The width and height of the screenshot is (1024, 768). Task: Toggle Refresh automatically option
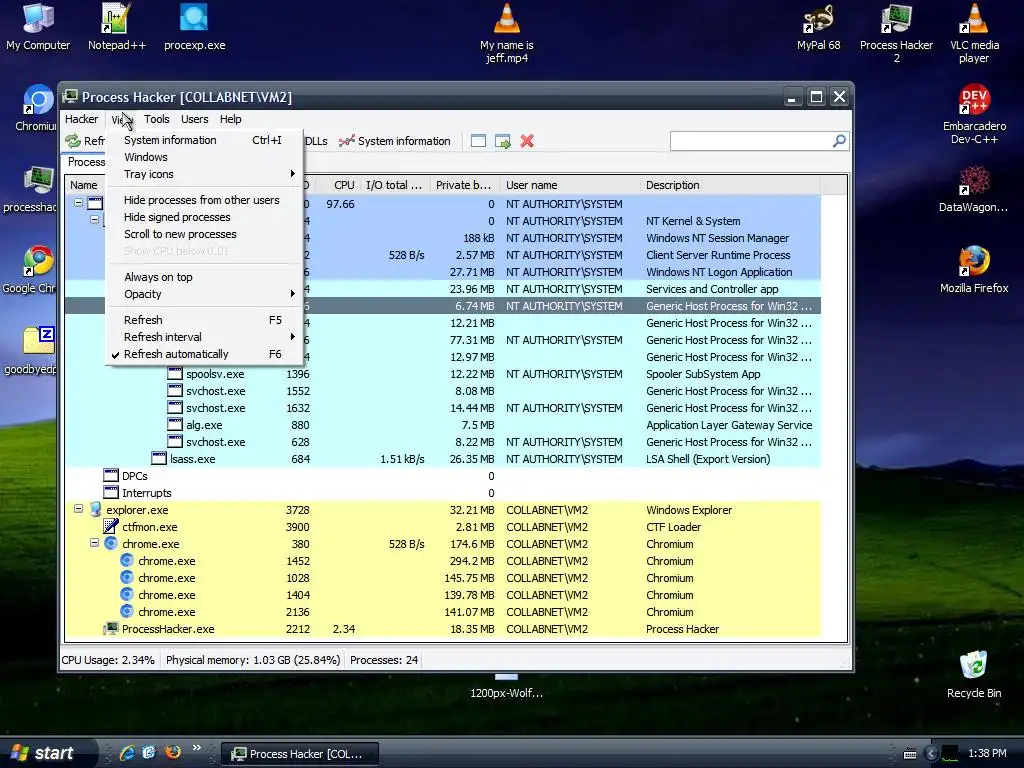click(x=202, y=354)
